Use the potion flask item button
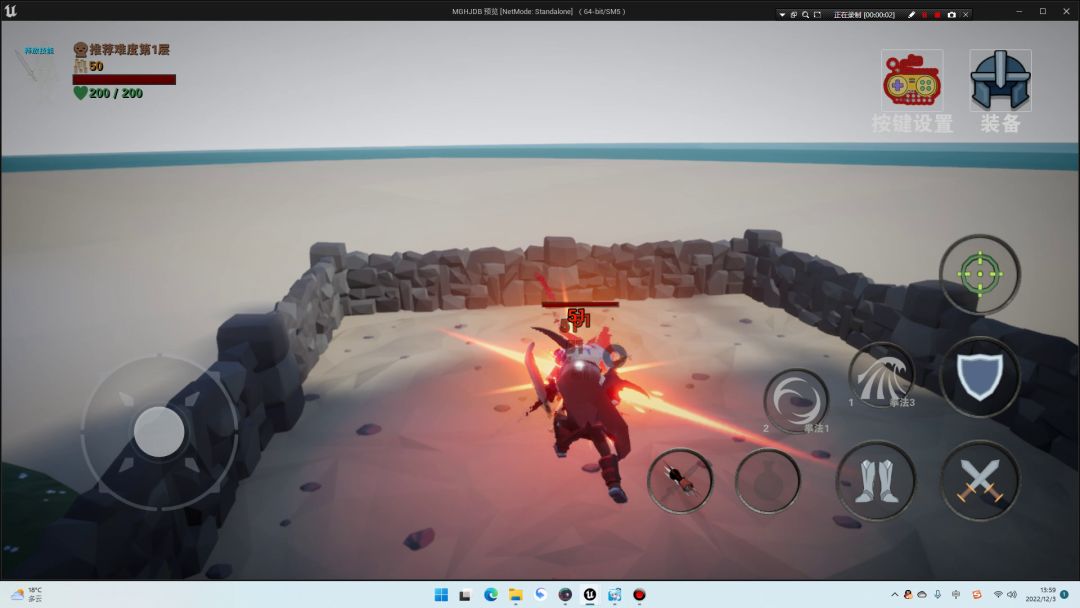Image resolution: width=1080 pixels, height=608 pixels. tap(767, 481)
